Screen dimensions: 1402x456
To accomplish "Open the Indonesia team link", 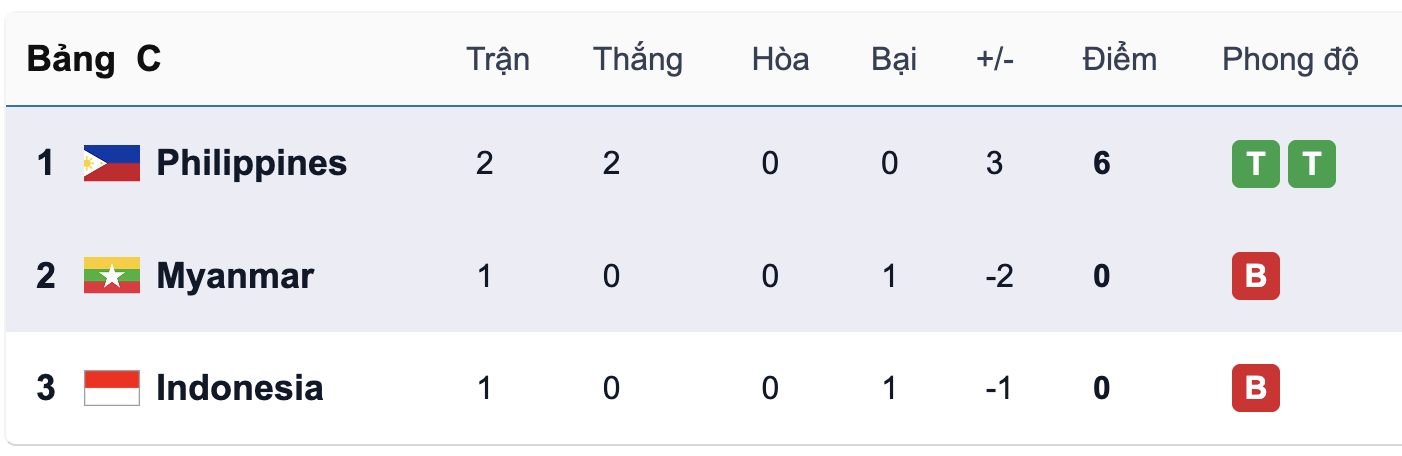I will coord(239,388).
